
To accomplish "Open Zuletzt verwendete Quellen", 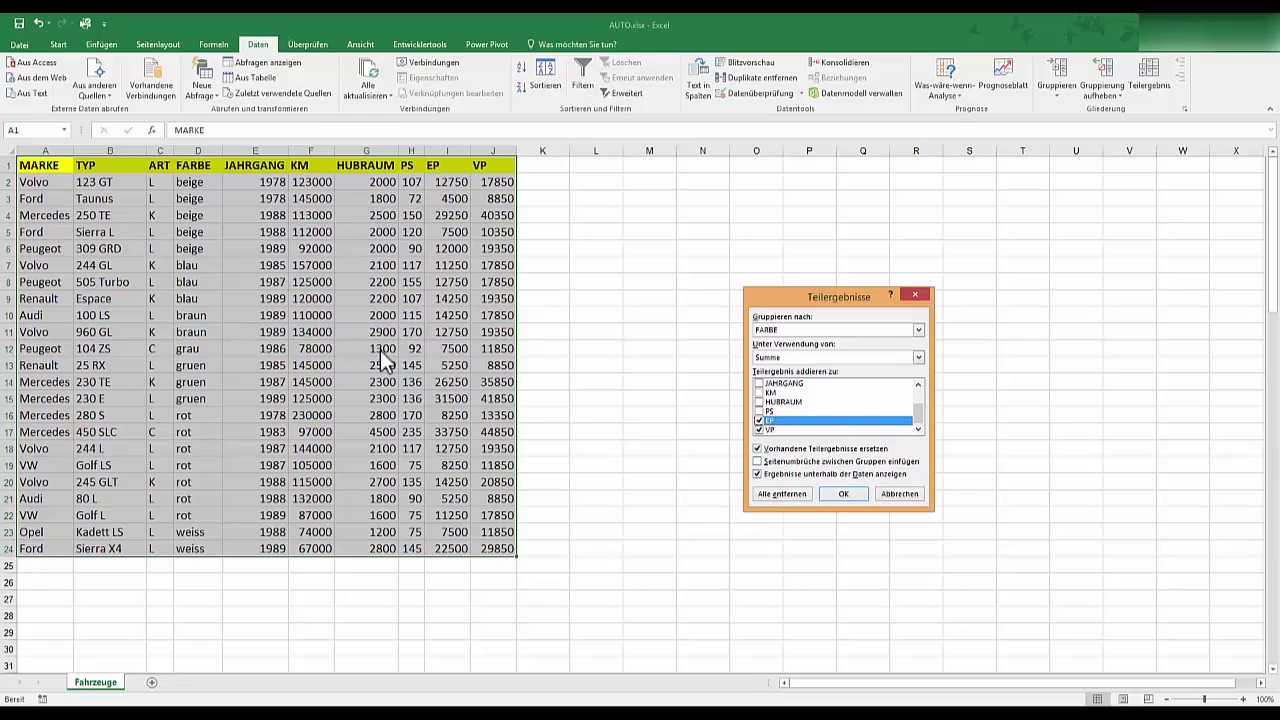I will pyautogui.click(x=276, y=93).
